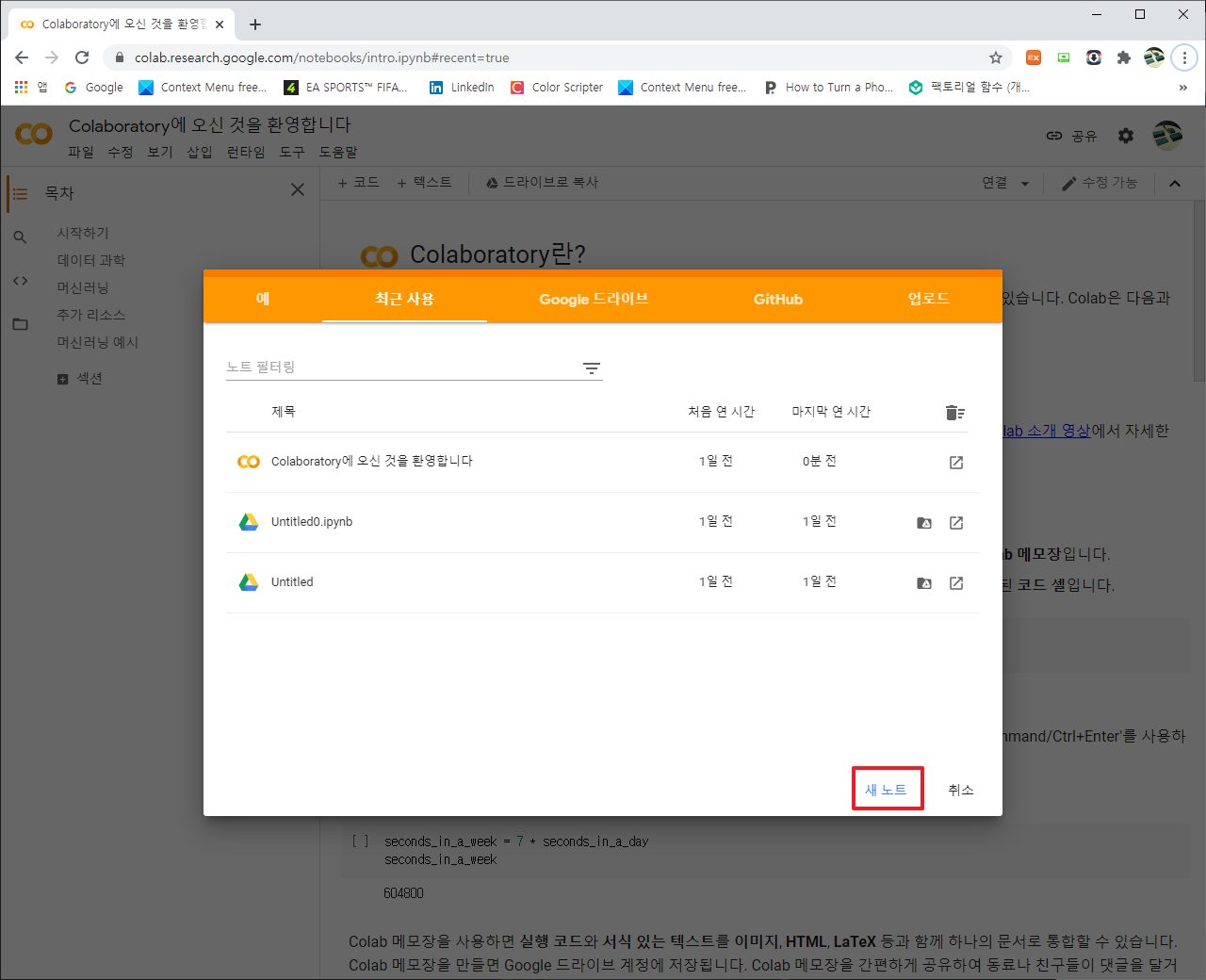Go to 머신러닝 예시 section in contents
This screenshot has width=1206, height=980.
pyautogui.click(x=97, y=342)
